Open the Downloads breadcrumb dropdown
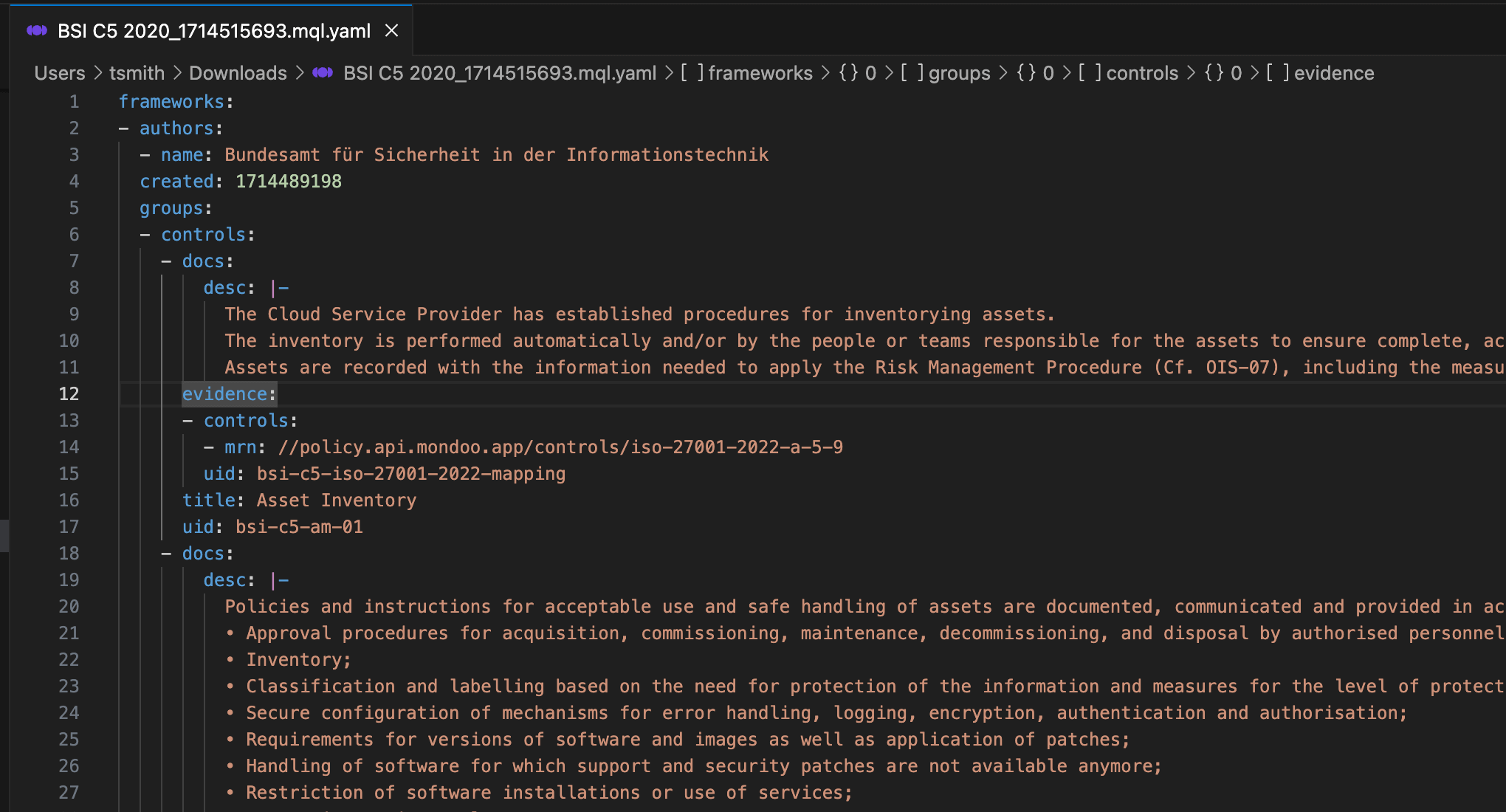1506x812 pixels. [x=238, y=73]
